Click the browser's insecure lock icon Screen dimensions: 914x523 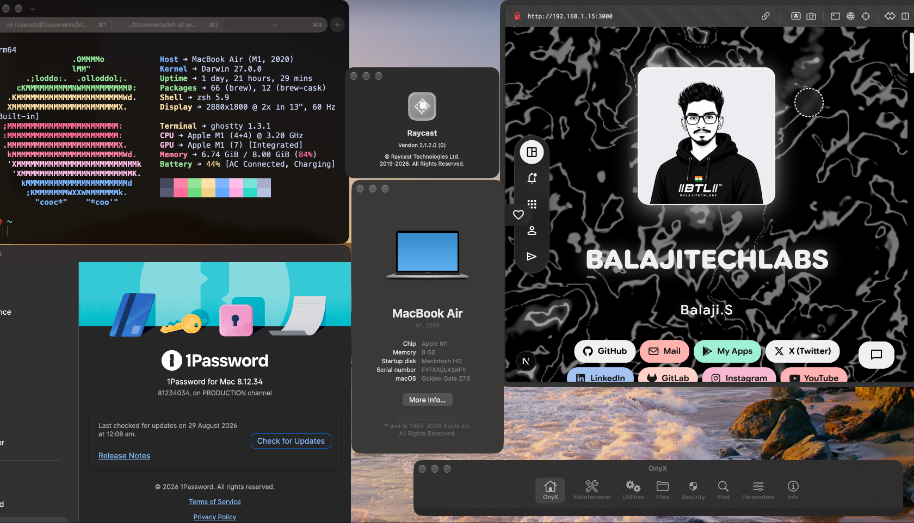click(x=517, y=16)
